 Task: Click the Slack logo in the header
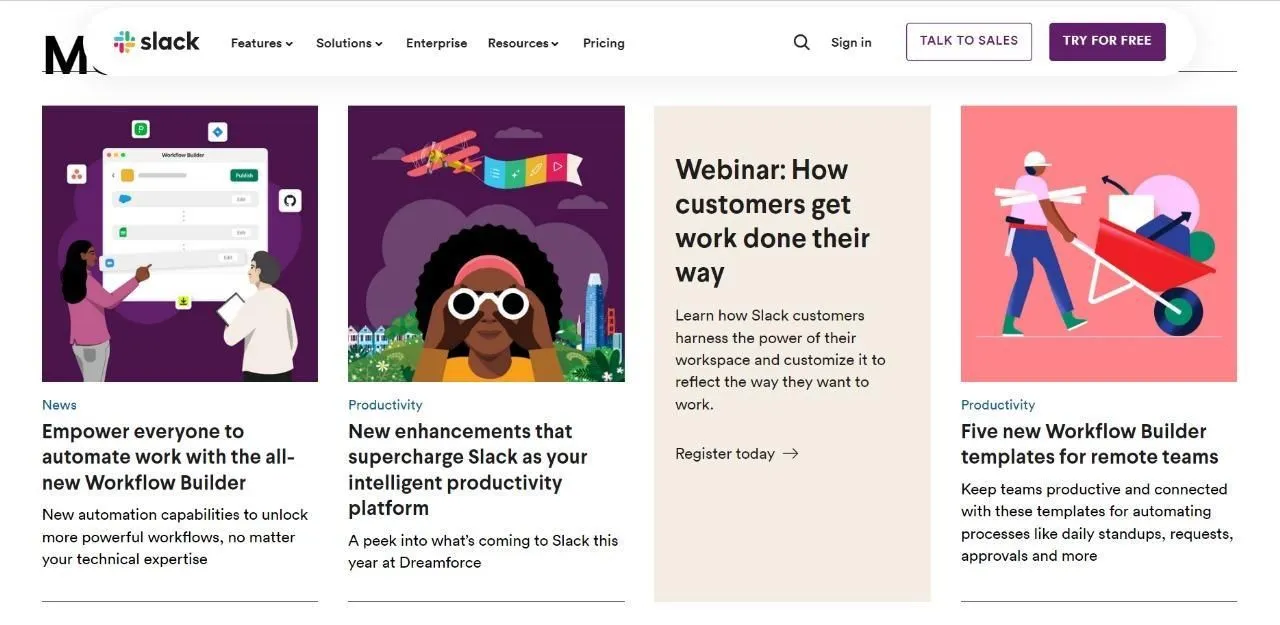point(156,41)
